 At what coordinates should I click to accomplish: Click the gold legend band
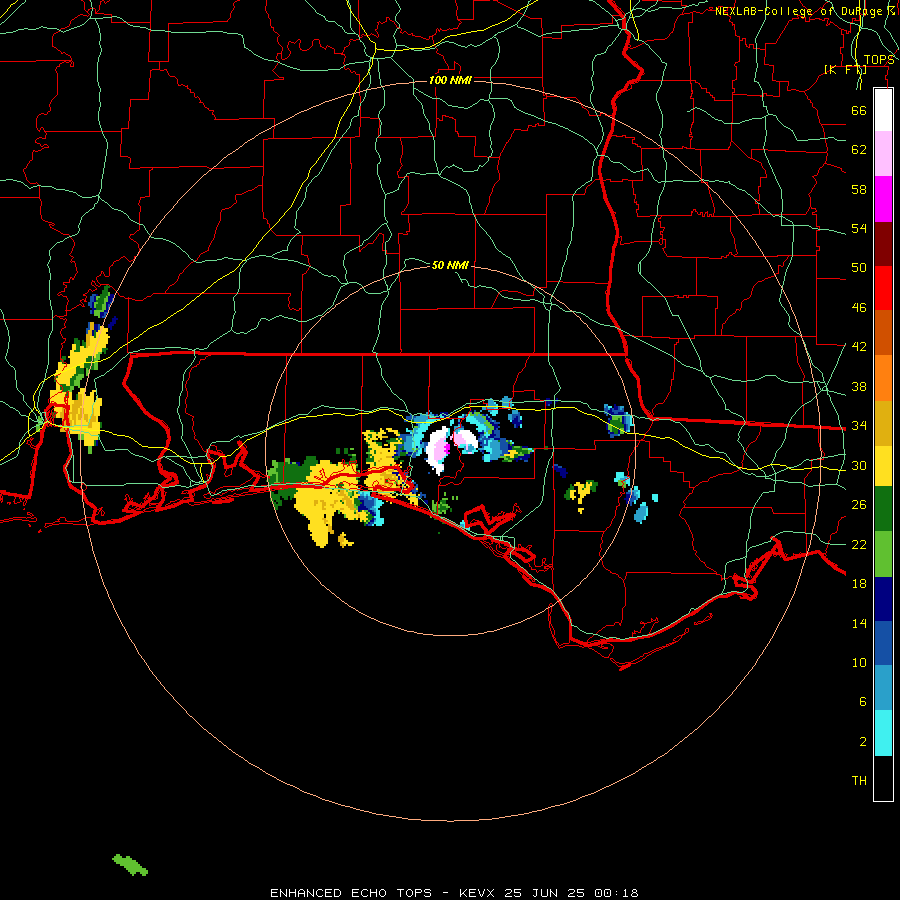(x=883, y=423)
